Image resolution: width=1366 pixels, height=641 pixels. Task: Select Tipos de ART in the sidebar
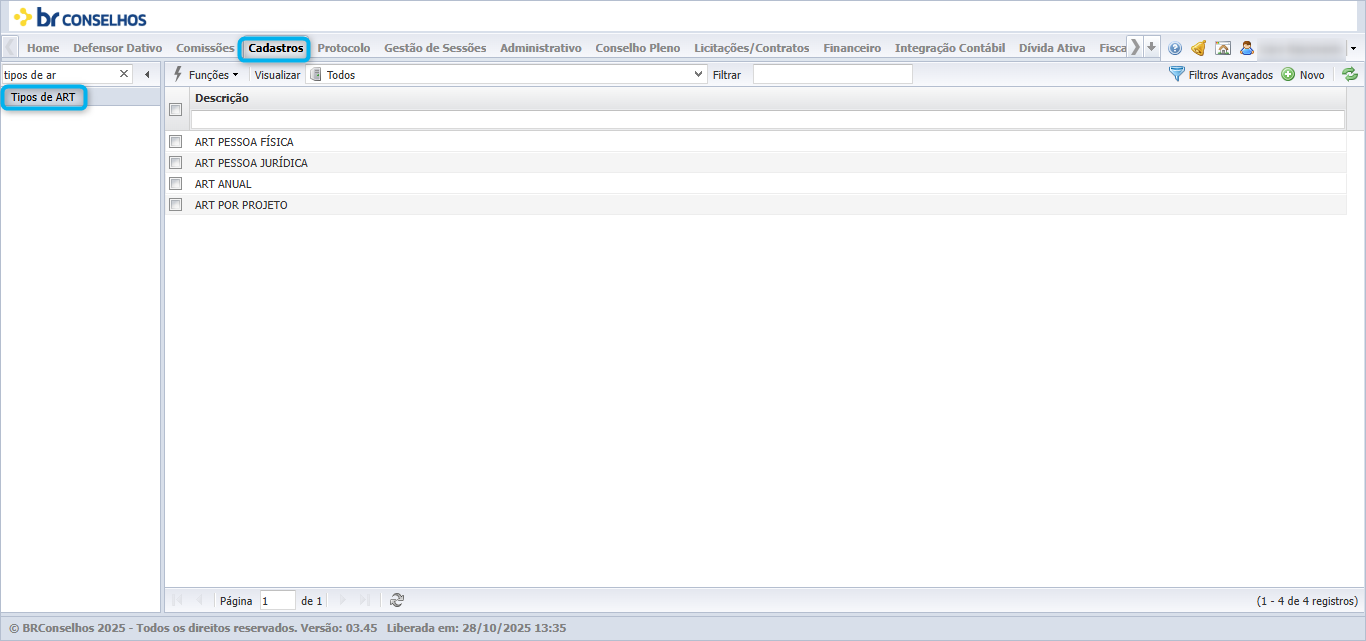pos(43,97)
